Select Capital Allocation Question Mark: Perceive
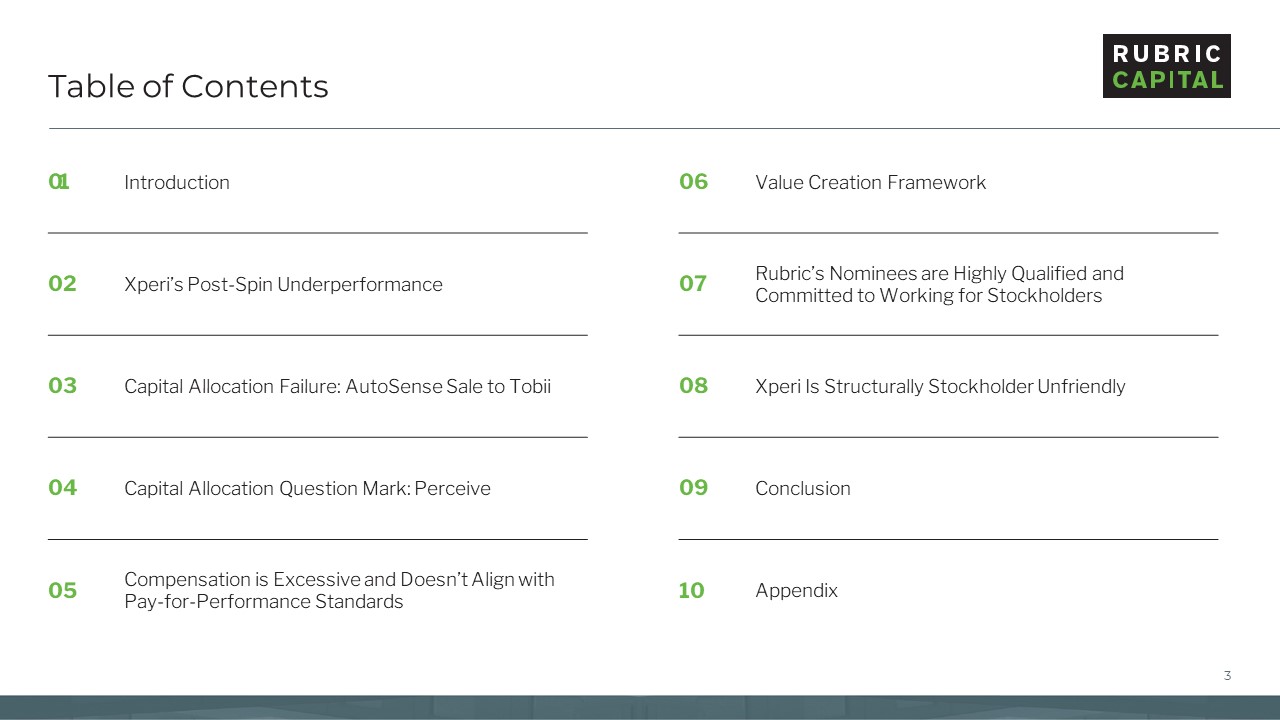1280x720 pixels. pyautogui.click(x=307, y=489)
